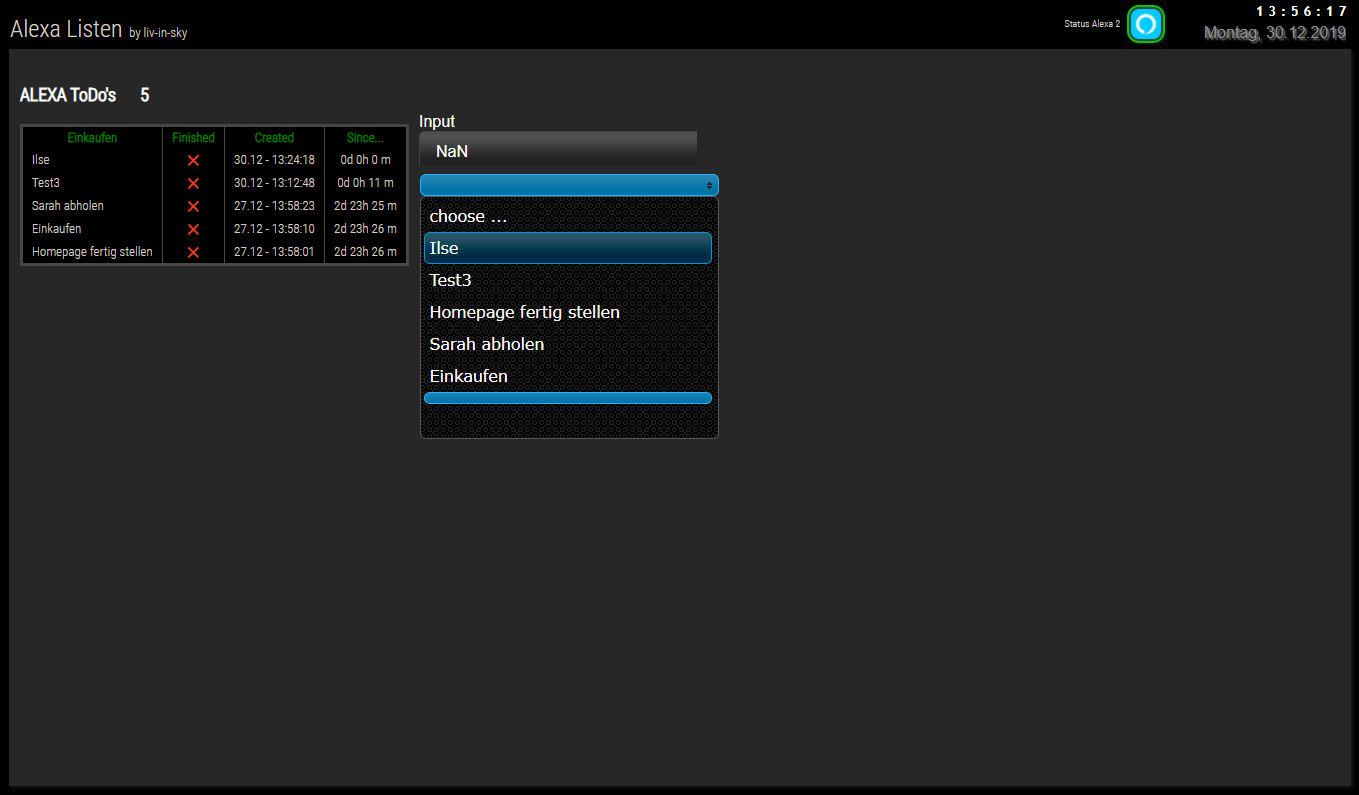Click the 'Einkaufen' column header

pos(92,138)
